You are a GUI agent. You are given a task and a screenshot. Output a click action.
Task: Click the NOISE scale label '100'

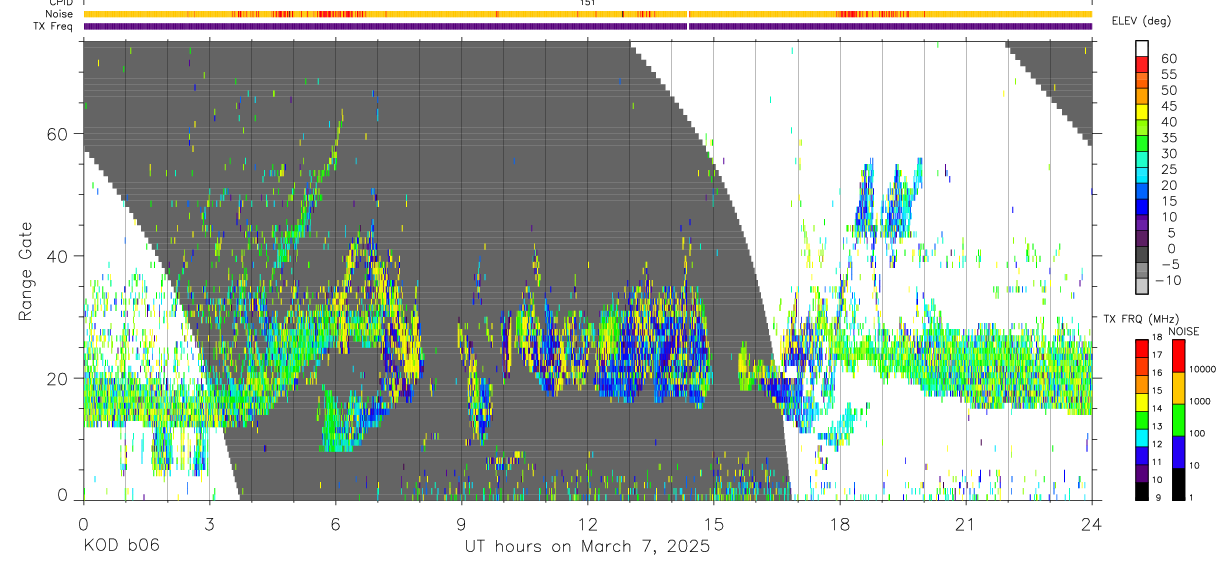1196,433
